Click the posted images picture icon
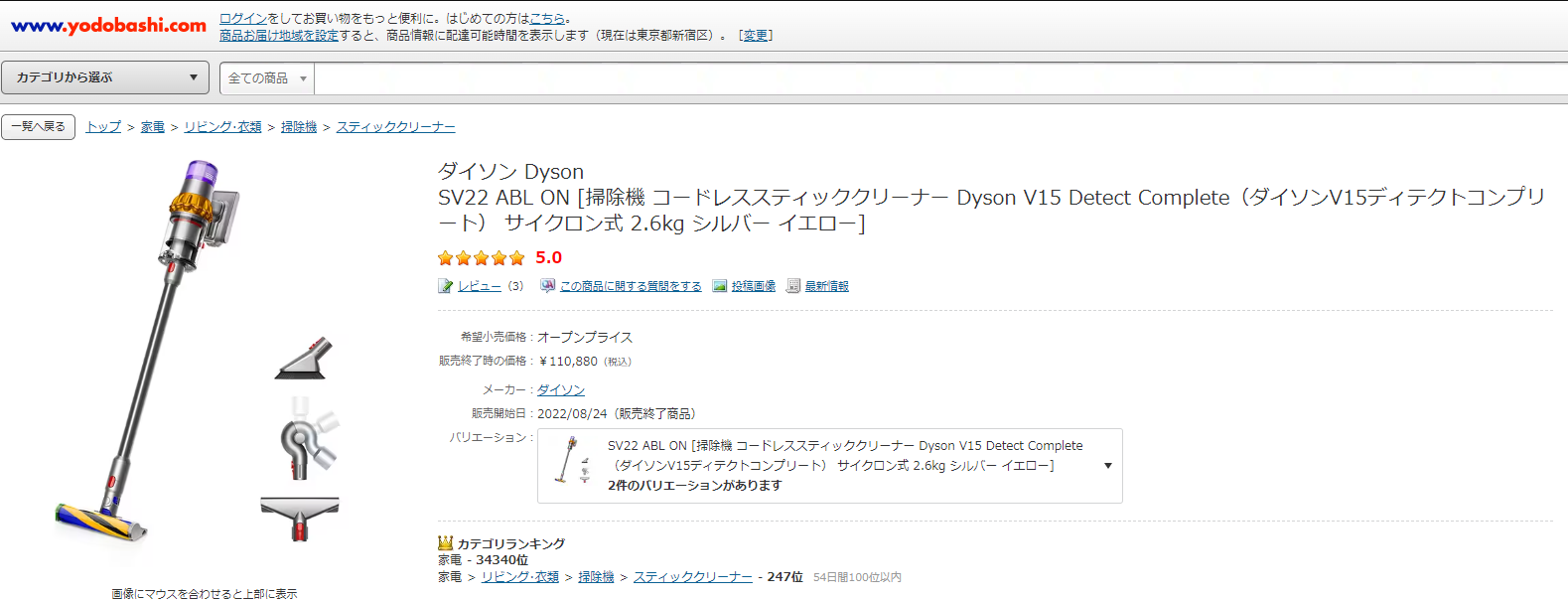1568x600 pixels. tap(720, 286)
